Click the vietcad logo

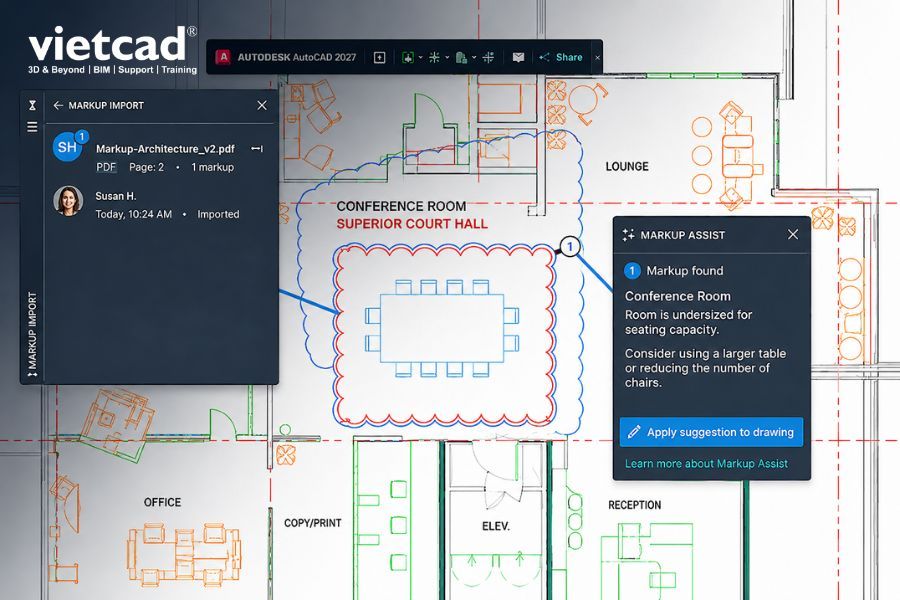(x=112, y=50)
